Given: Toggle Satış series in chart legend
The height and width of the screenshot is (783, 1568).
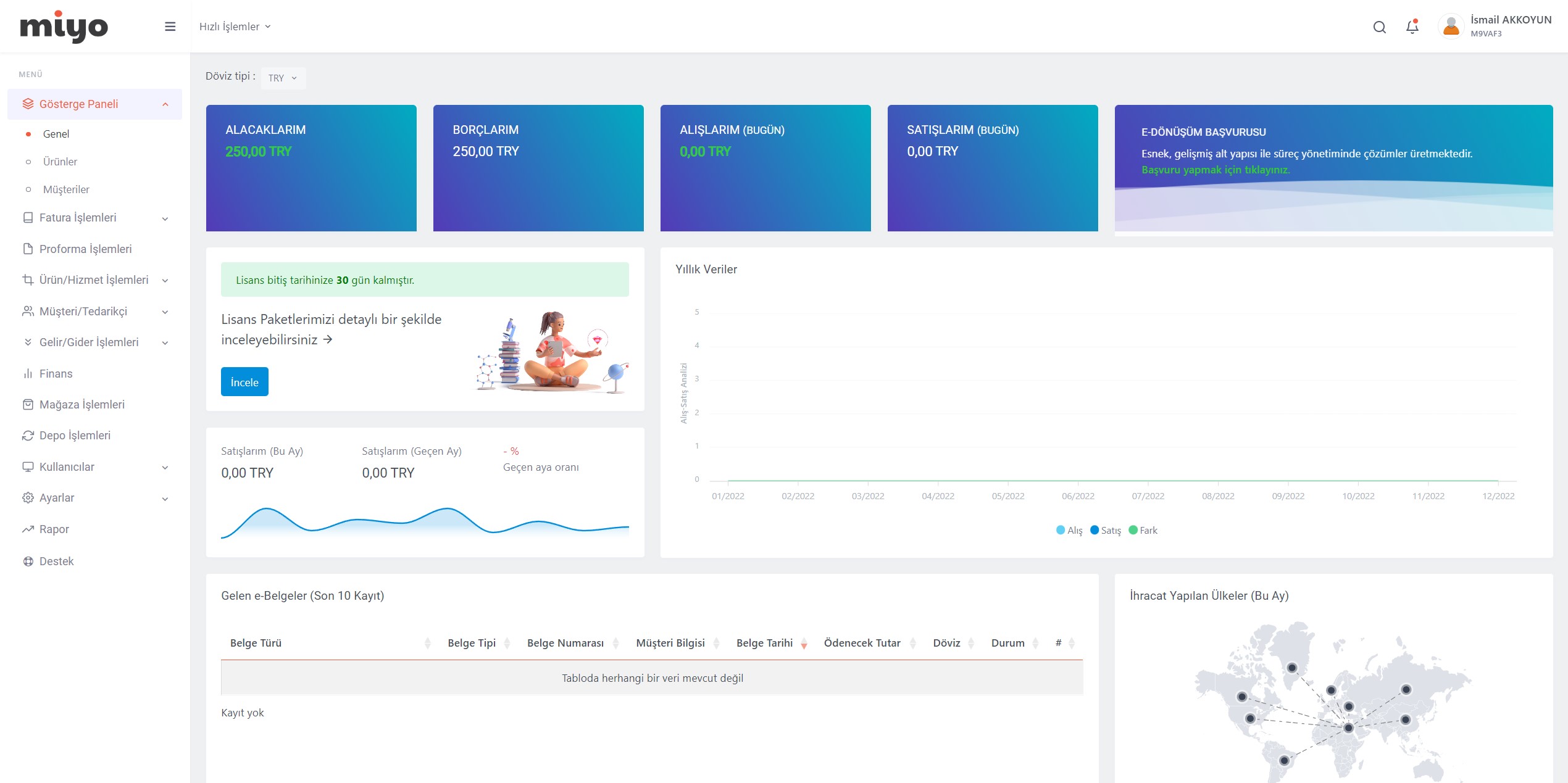Looking at the screenshot, I should [1106, 531].
